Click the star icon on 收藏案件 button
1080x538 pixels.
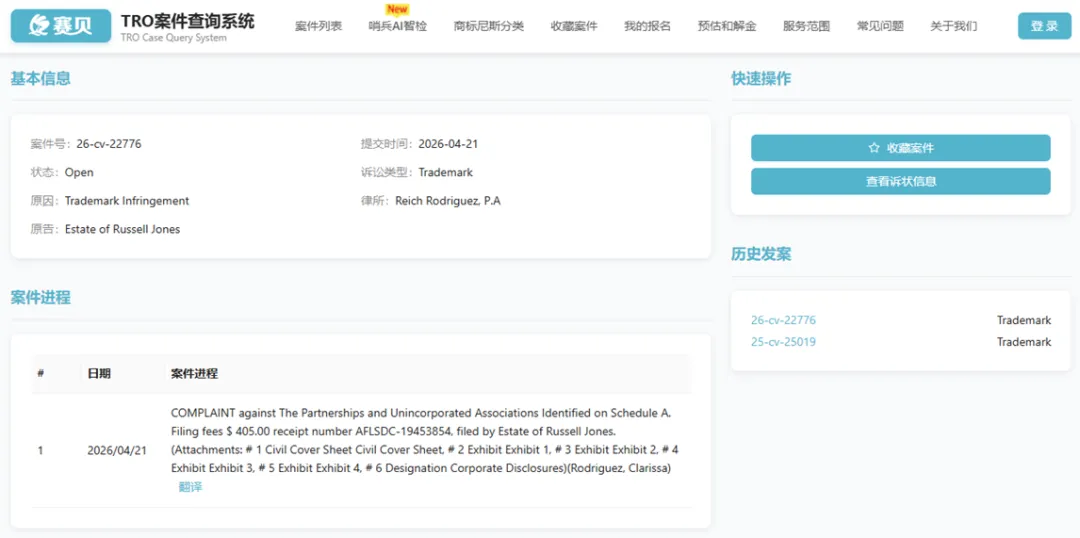pyautogui.click(x=874, y=148)
